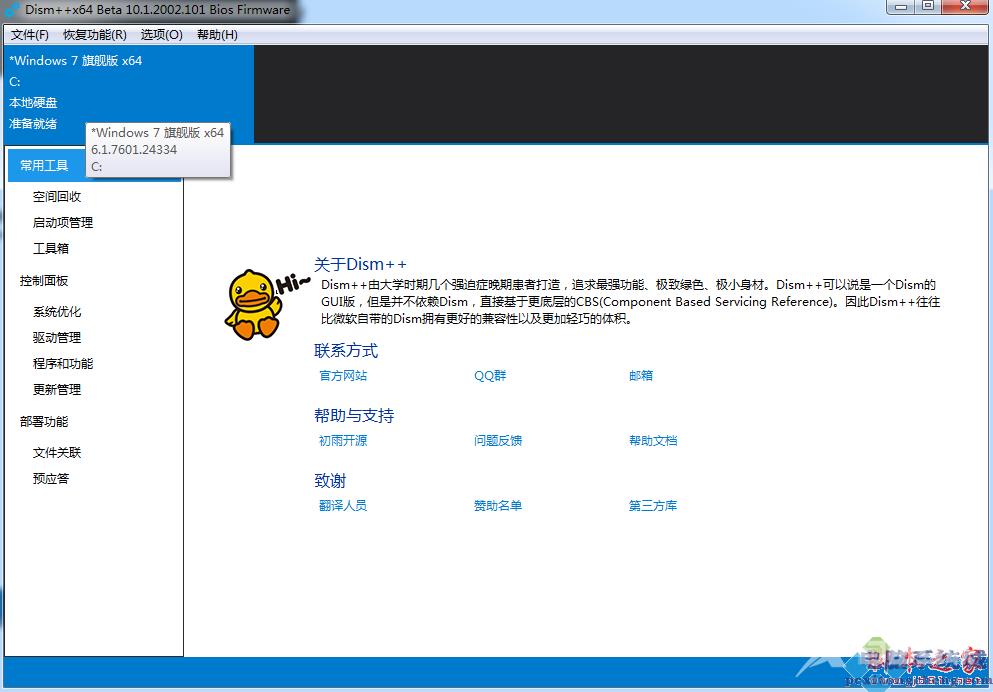
Task: Open 驱动管理 driver management
Action: [56, 337]
